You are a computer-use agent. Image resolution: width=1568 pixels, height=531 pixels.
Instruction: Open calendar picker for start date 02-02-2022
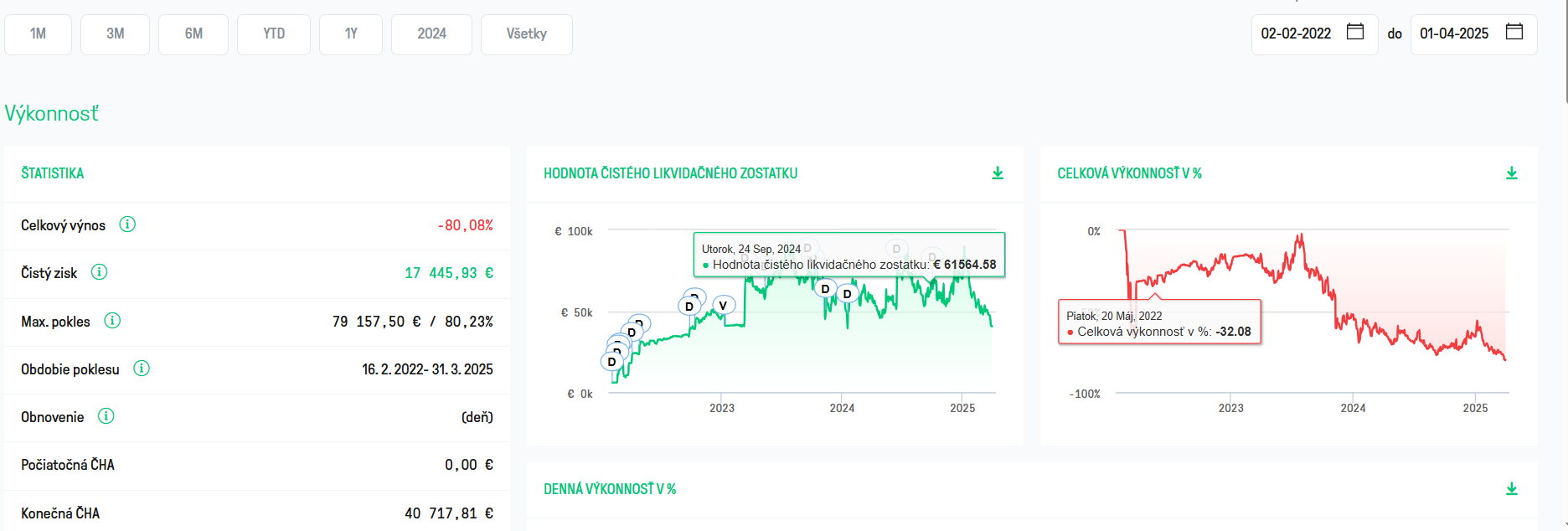point(1354,32)
